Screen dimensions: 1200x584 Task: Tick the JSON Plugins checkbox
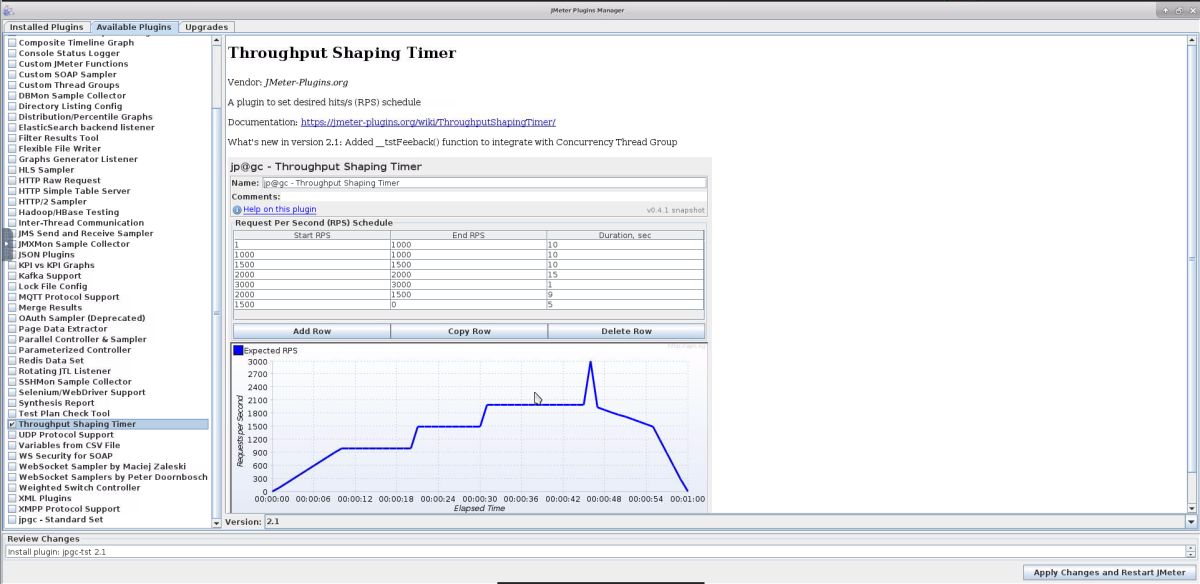coord(12,255)
